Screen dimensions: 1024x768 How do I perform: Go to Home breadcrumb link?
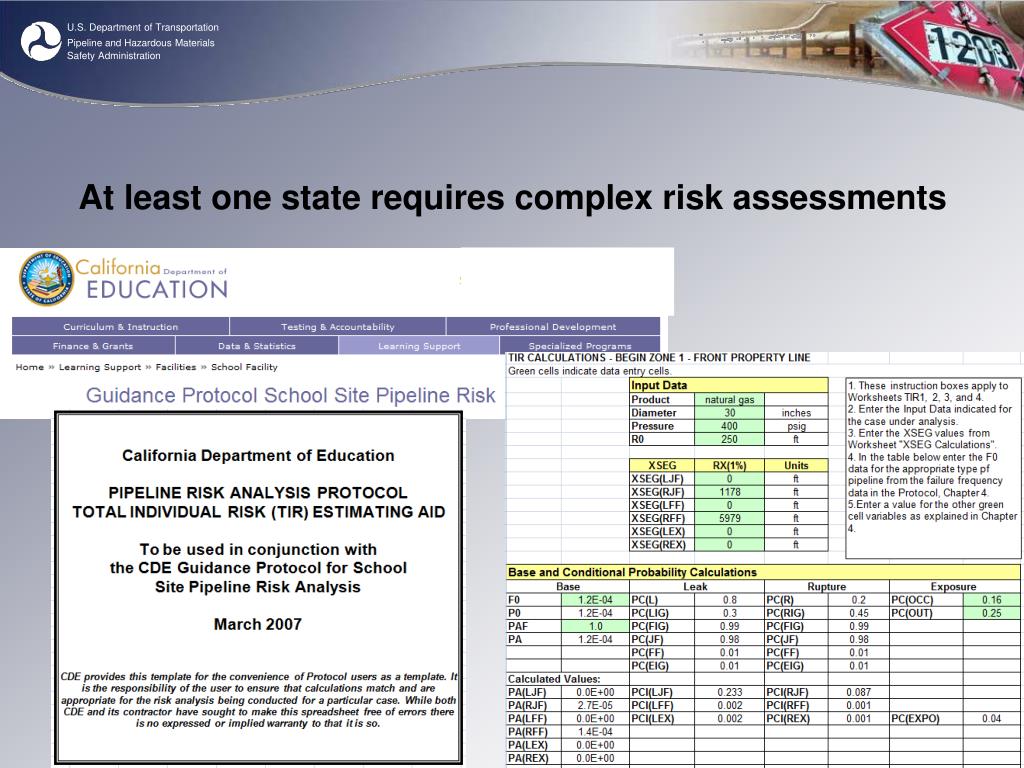[29, 367]
